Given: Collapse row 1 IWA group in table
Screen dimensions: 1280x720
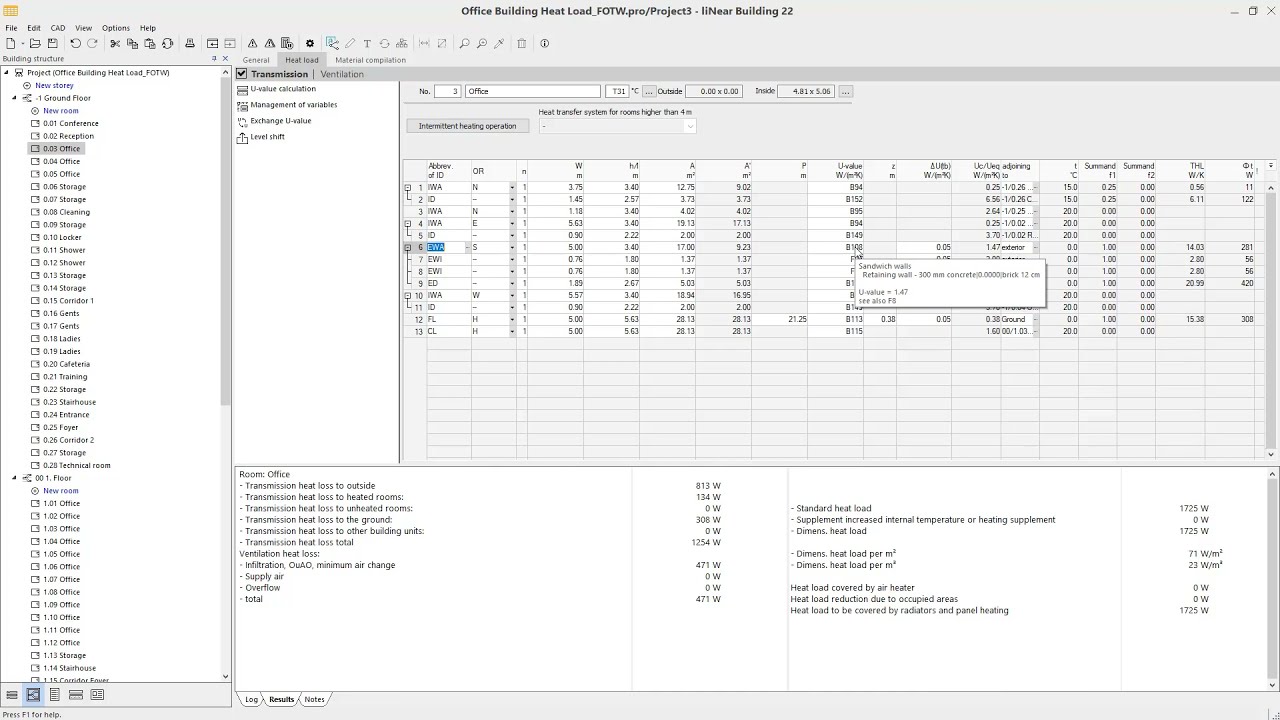Looking at the screenshot, I should pos(407,187).
